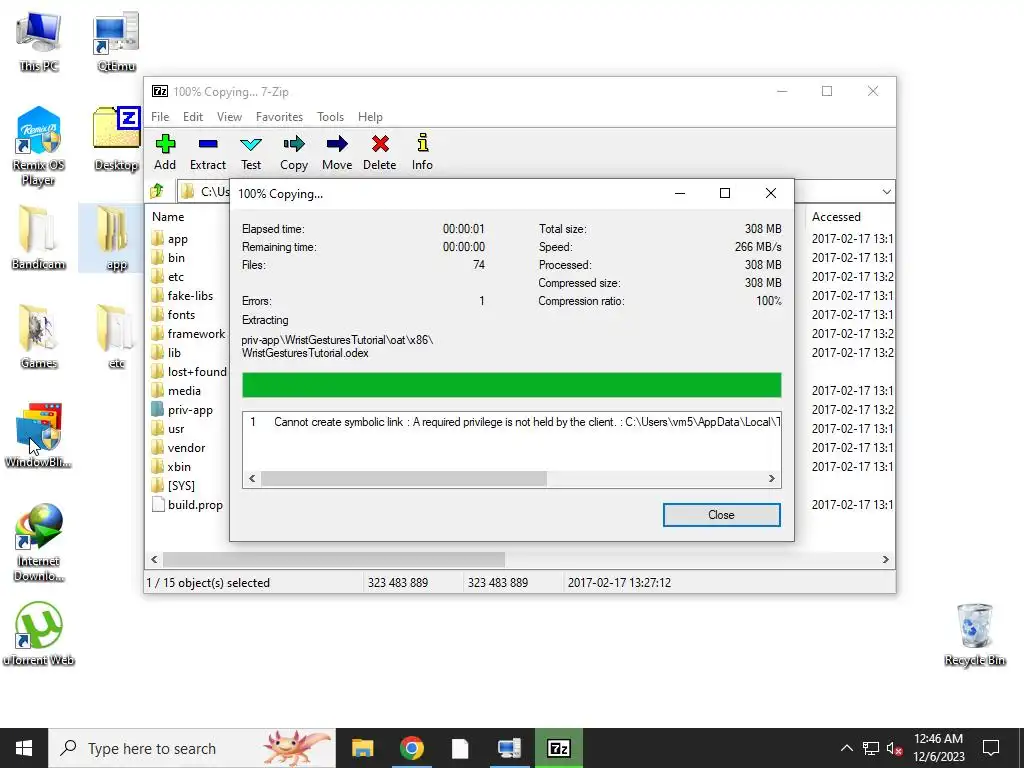Select This PC desktop icon
Viewport: 1024px width, 768px height.
[x=39, y=40]
